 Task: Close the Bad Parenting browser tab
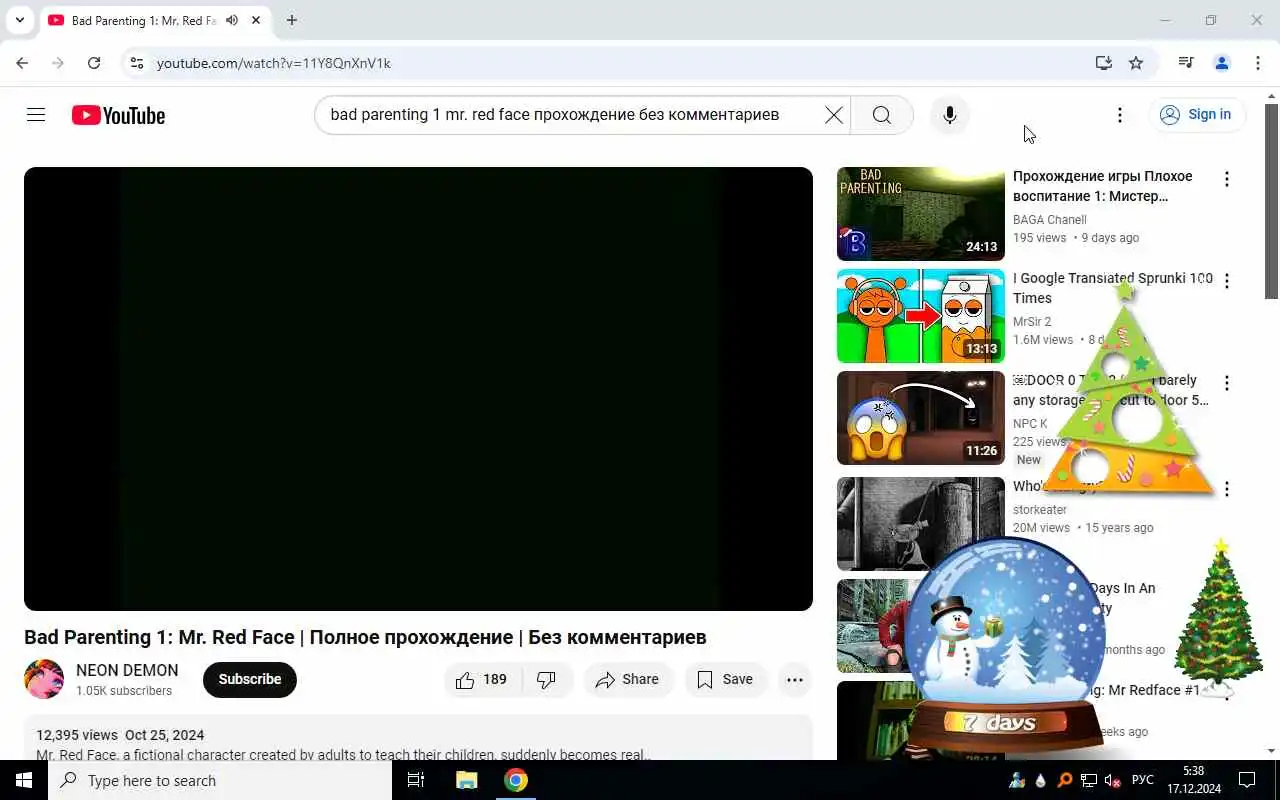coord(256,20)
